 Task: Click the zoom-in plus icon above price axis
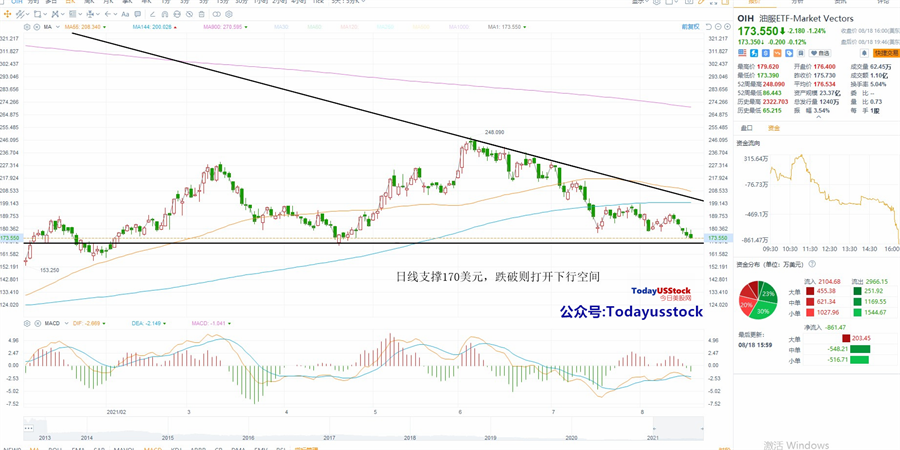pyautogui.click(x=727, y=27)
